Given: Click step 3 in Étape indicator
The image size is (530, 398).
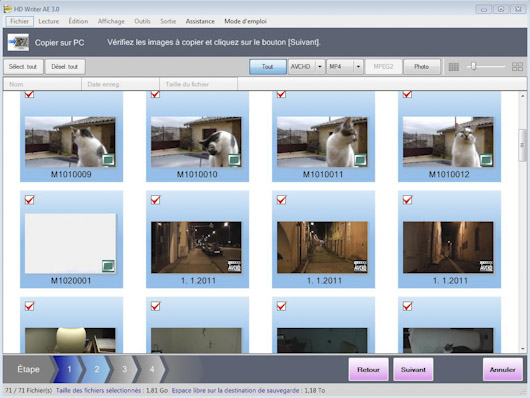Looking at the screenshot, I should click(x=124, y=369).
